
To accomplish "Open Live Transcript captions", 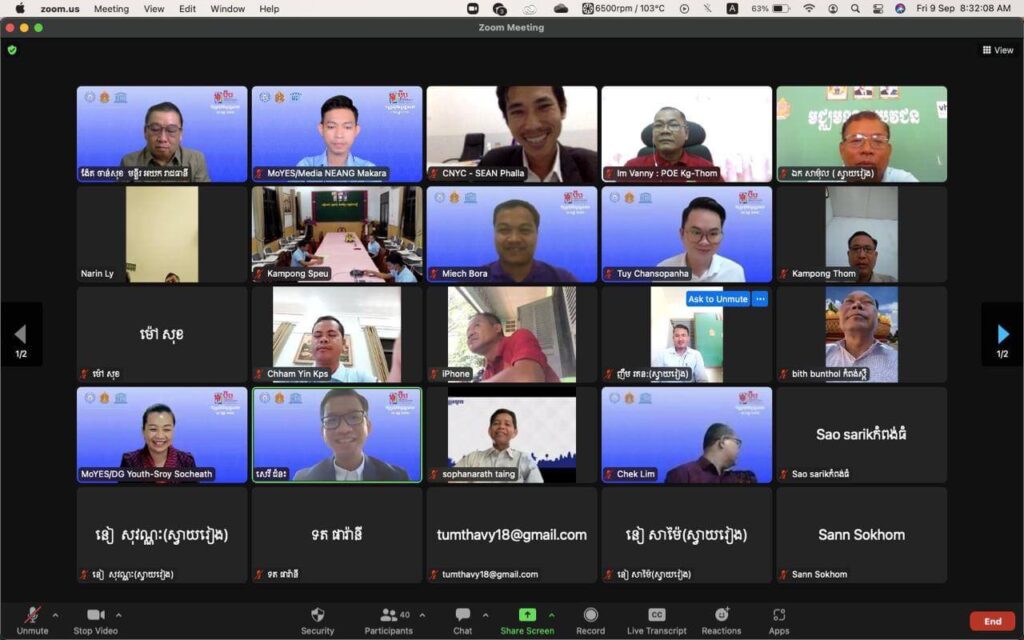I will pos(656,615).
